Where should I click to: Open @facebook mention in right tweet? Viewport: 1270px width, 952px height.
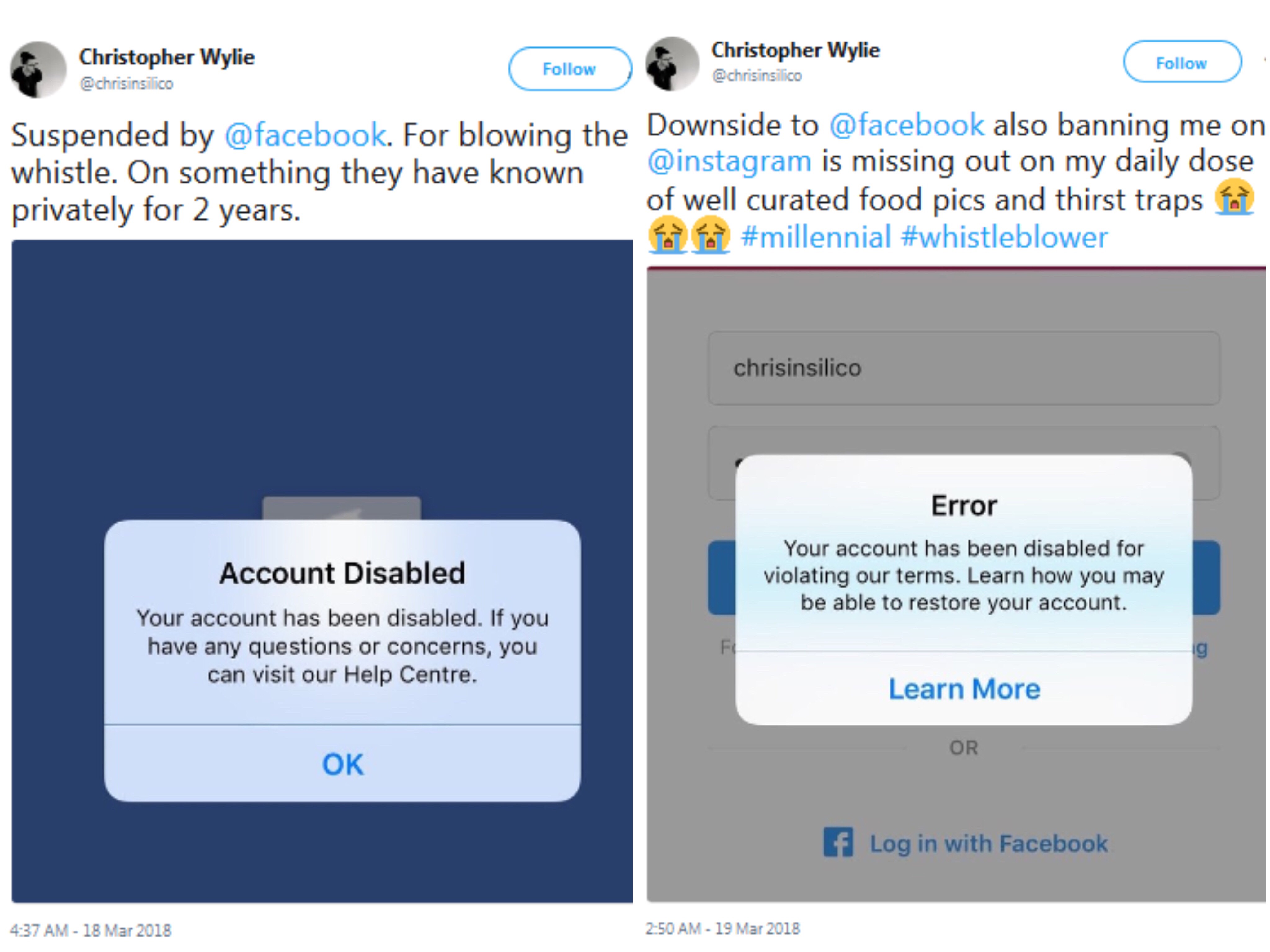pos(907,125)
